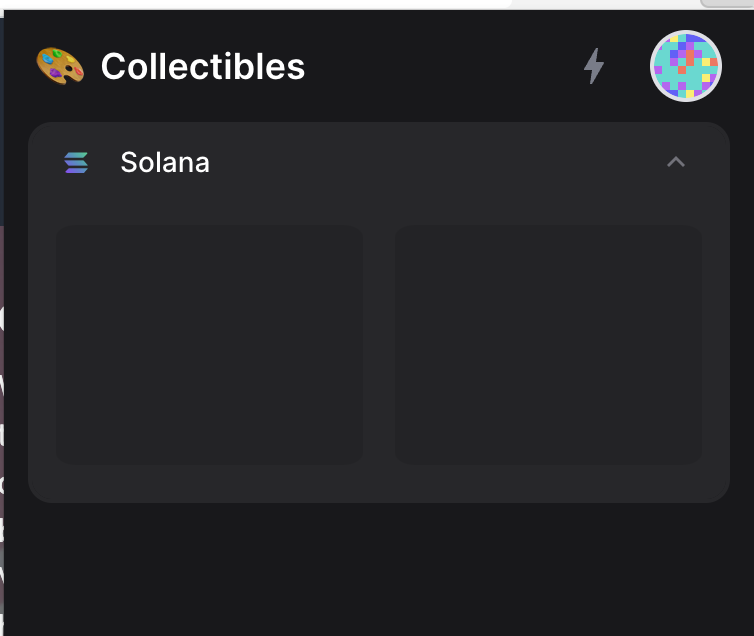Select the second empty NFT tile
The width and height of the screenshot is (754, 636).
click(x=548, y=345)
